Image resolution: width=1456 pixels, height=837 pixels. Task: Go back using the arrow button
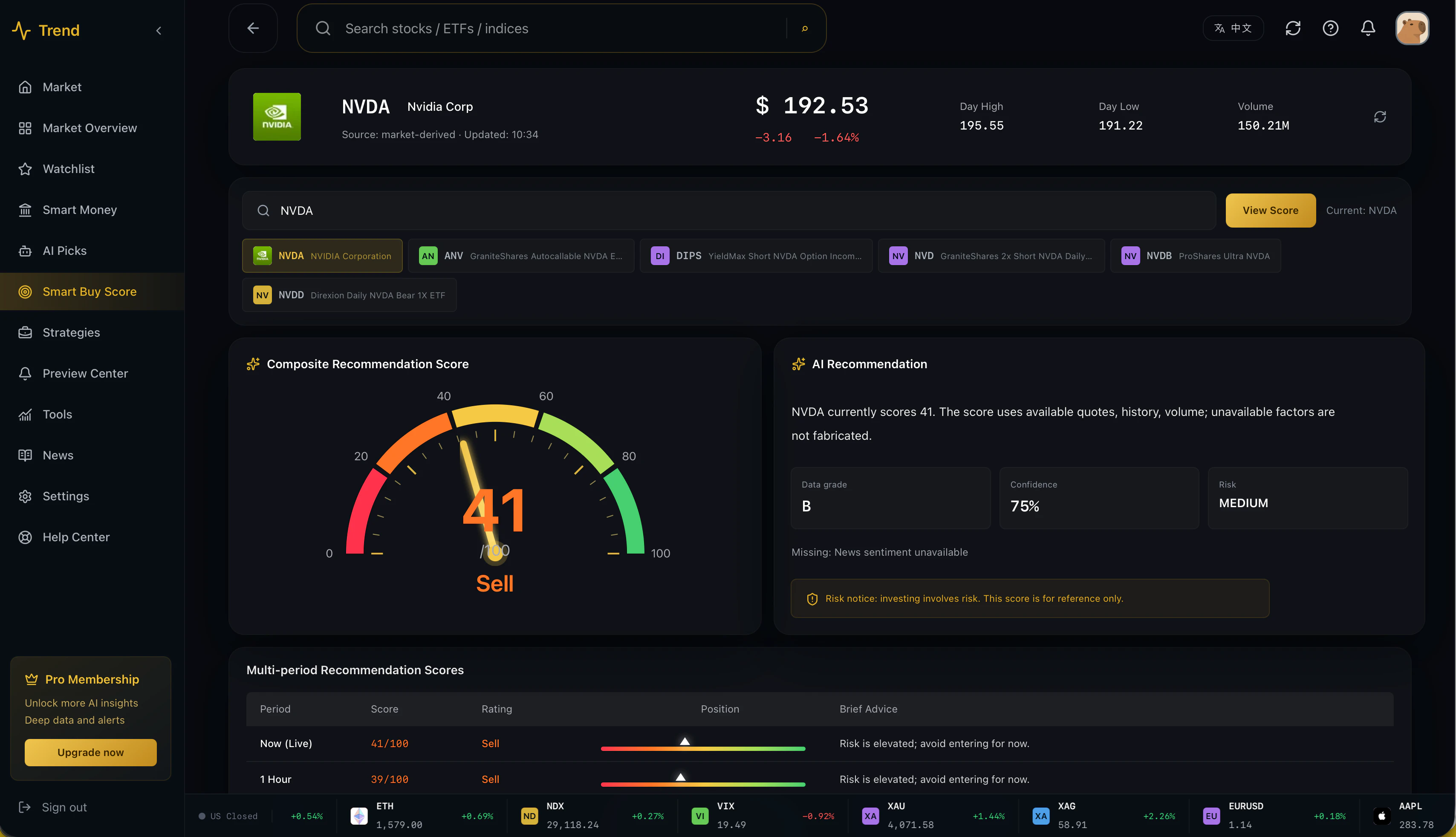click(253, 28)
